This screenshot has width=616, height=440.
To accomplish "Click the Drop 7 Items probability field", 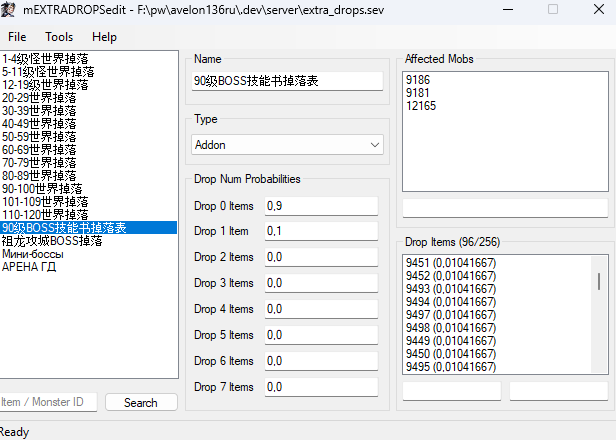I will (320, 387).
